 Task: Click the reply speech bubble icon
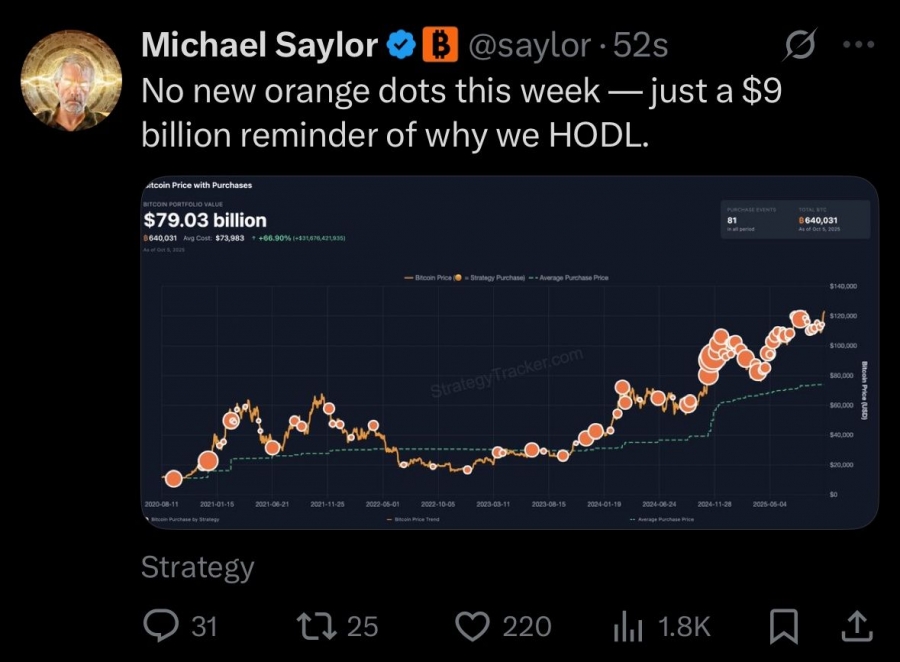pos(161,626)
